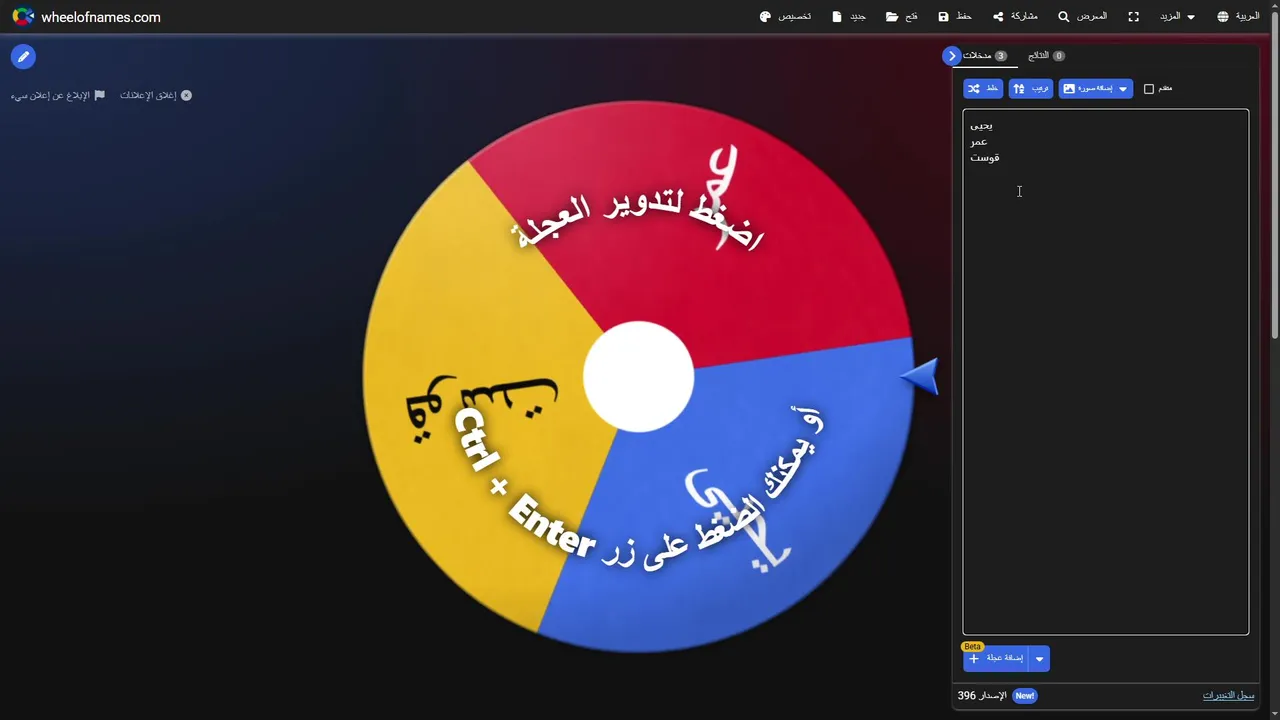Search the المعرض gallery

coord(1083,17)
